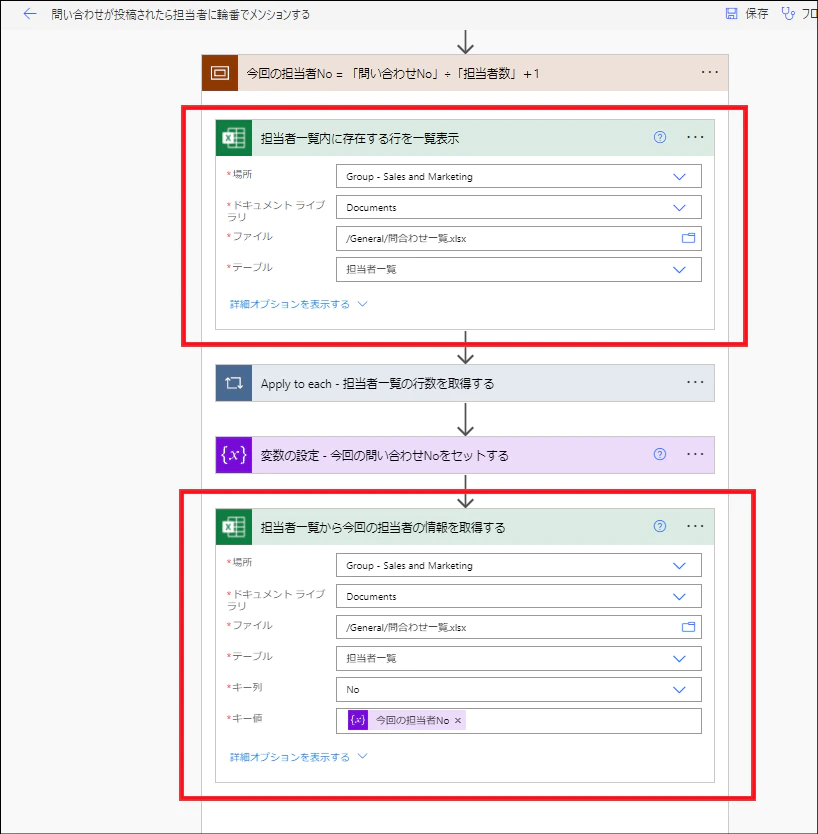The height and width of the screenshot is (834, 818).
Task: Expand テーブル dropdown in the list rows action
Action: [679, 270]
